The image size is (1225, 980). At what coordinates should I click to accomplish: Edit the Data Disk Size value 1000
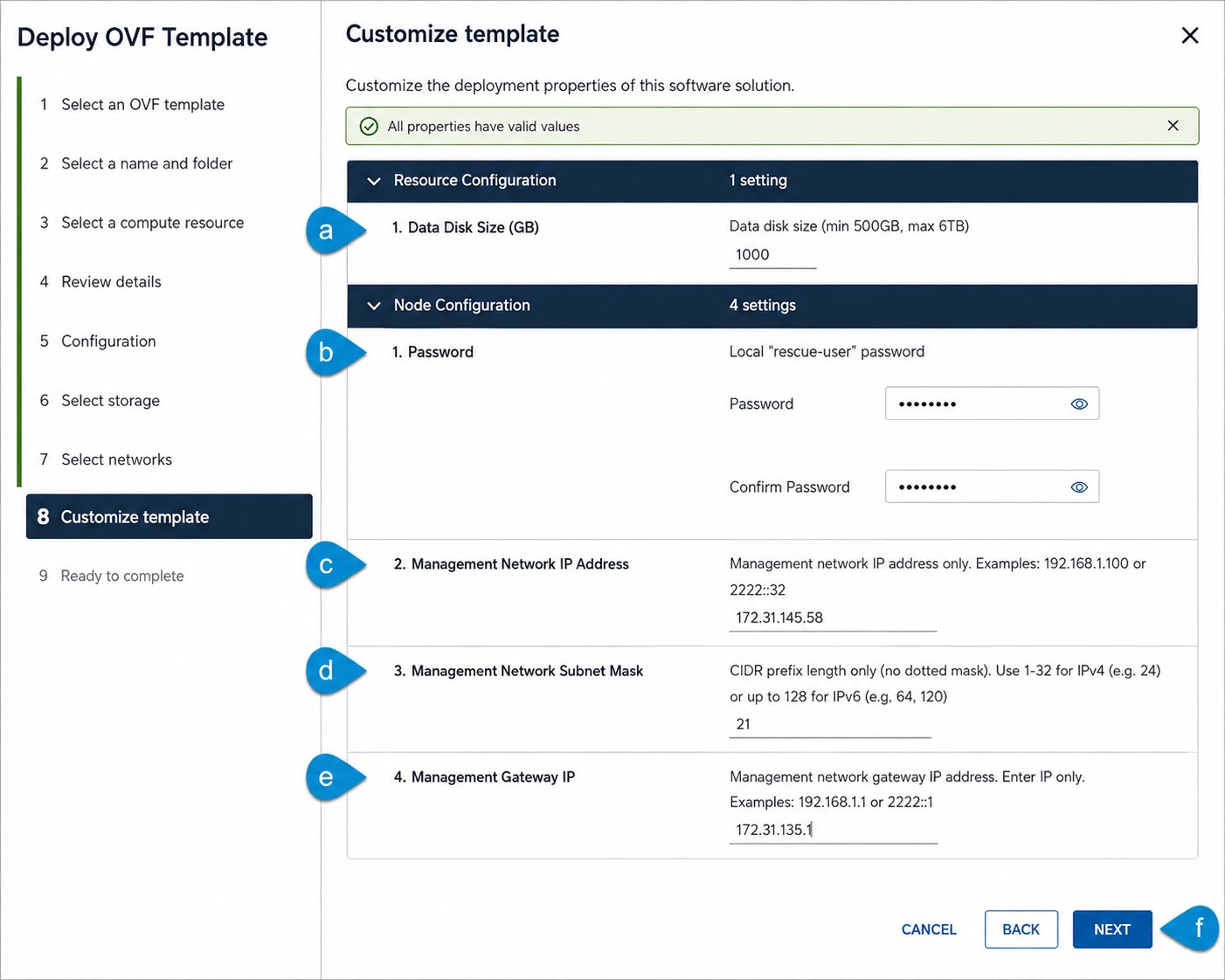772,255
